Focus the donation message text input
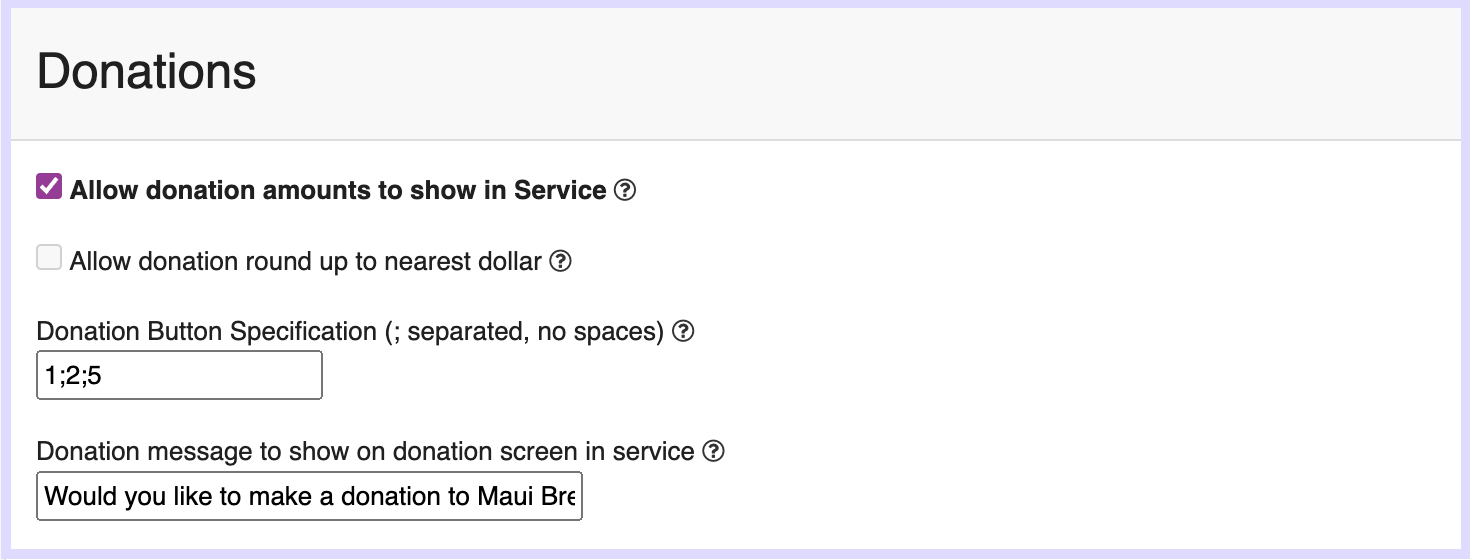The height and width of the screenshot is (560, 1470). pyautogui.click(x=309, y=496)
